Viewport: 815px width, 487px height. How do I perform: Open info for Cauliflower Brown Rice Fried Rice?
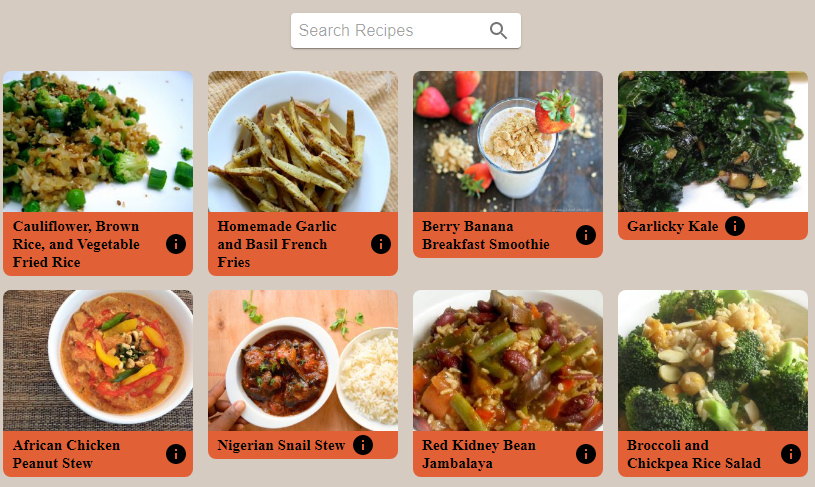[x=176, y=244]
